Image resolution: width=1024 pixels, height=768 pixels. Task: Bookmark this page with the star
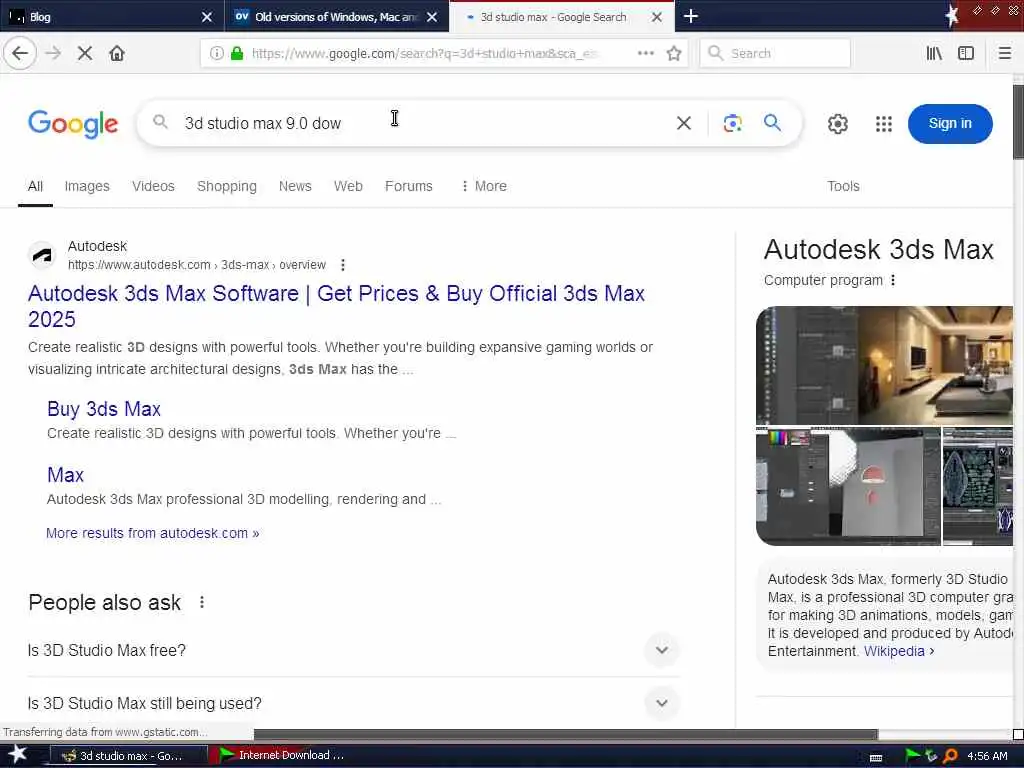coord(674,53)
